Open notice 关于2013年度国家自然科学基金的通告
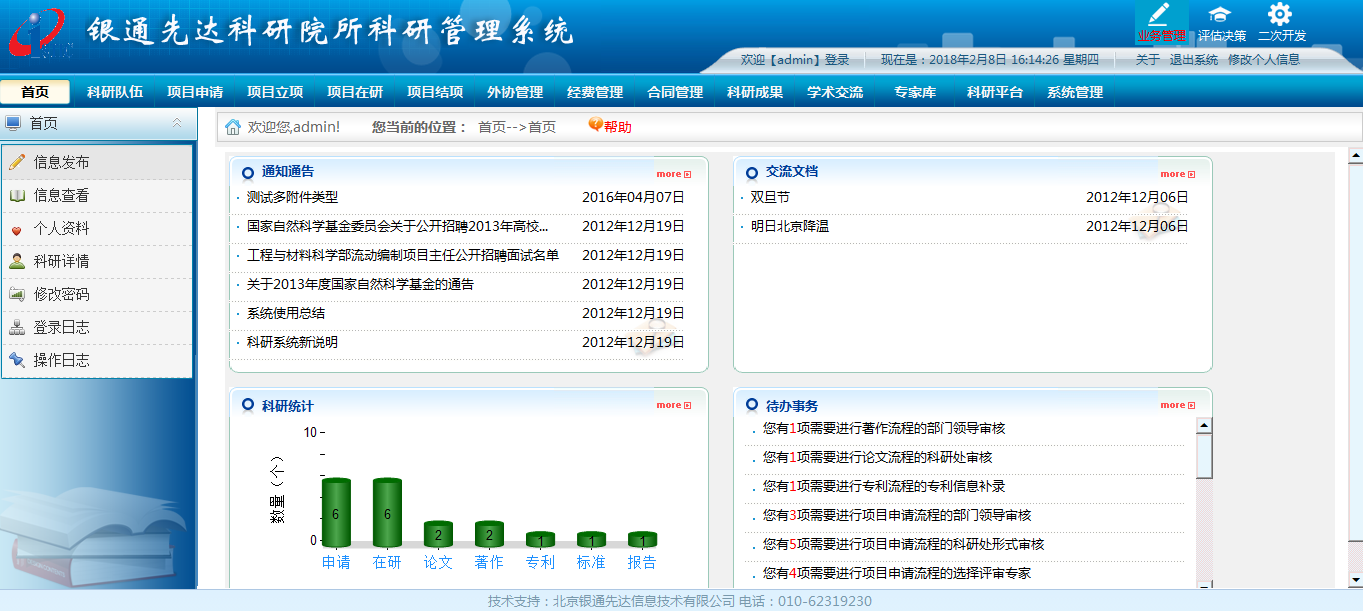This screenshot has height=611, width=1363. tap(360, 284)
